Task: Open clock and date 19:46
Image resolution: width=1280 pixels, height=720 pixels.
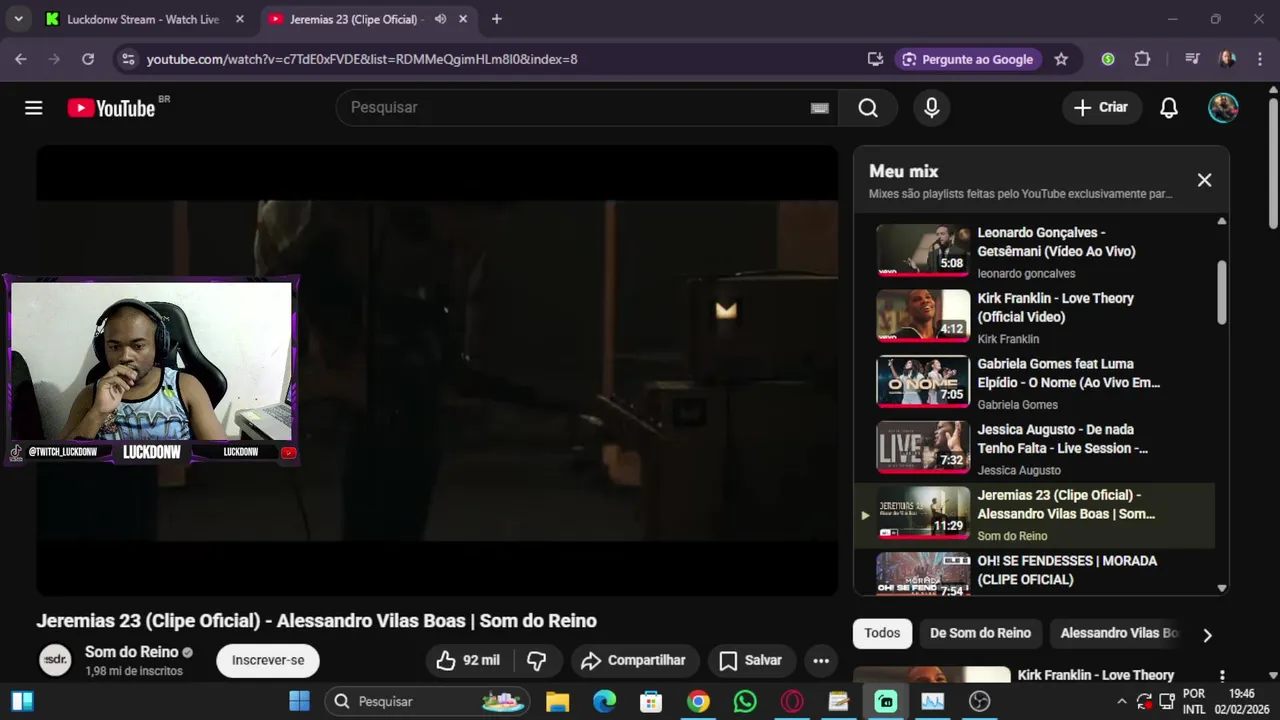Action: click(1242, 701)
